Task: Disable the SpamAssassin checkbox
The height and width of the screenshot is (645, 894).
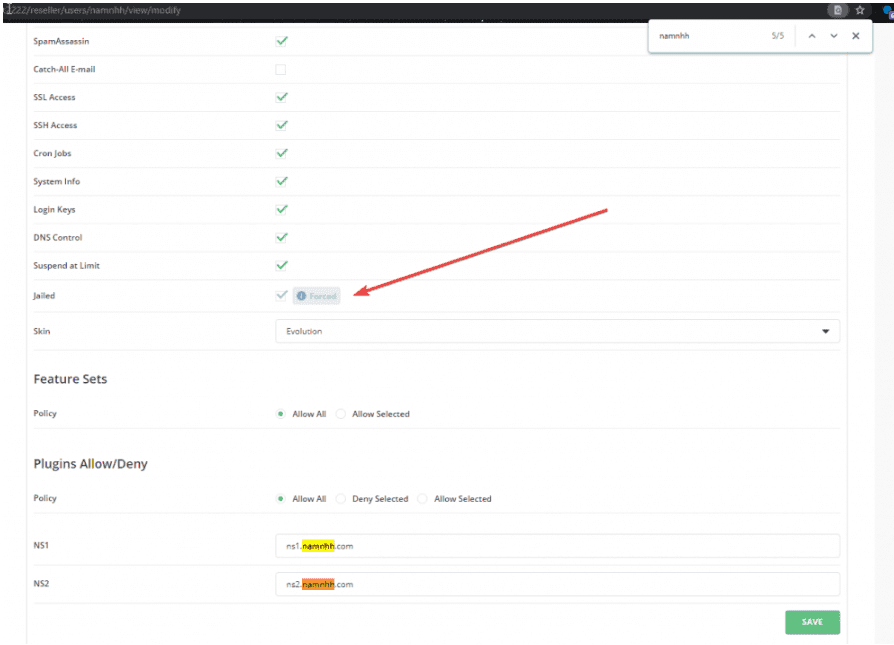Action: 281,42
